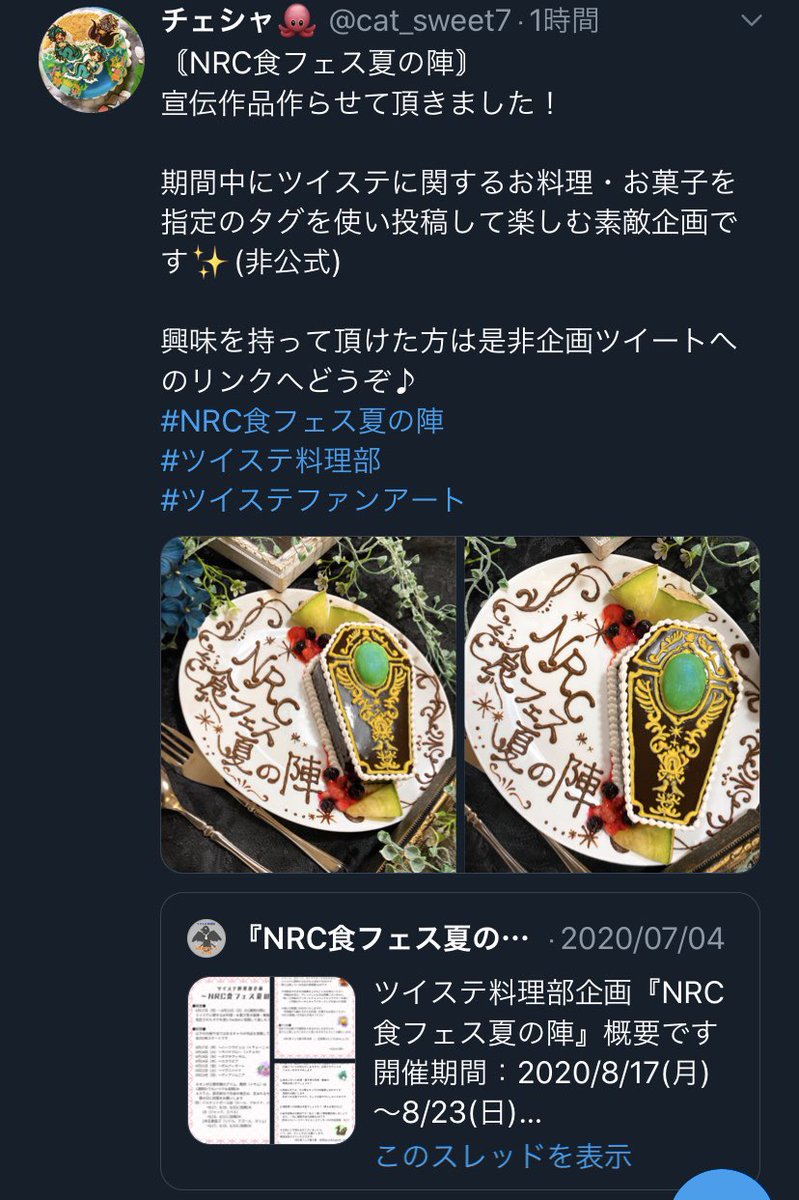Image resolution: width=799 pixels, height=1200 pixels.
Task: Open the #ツイステ料理部 hashtag
Action: click(x=271, y=459)
